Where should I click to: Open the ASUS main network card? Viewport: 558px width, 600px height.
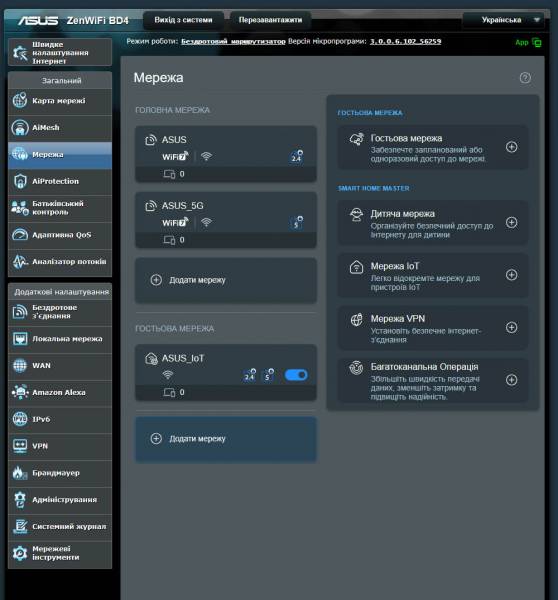pos(226,154)
